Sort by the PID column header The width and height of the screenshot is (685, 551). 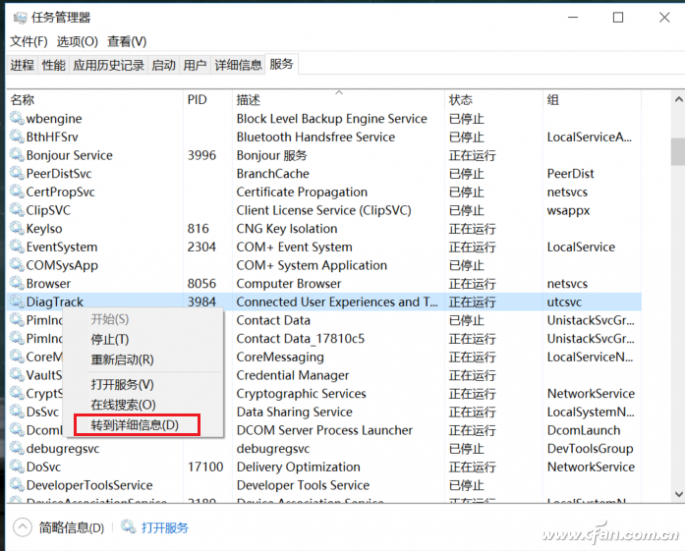(x=197, y=100)
